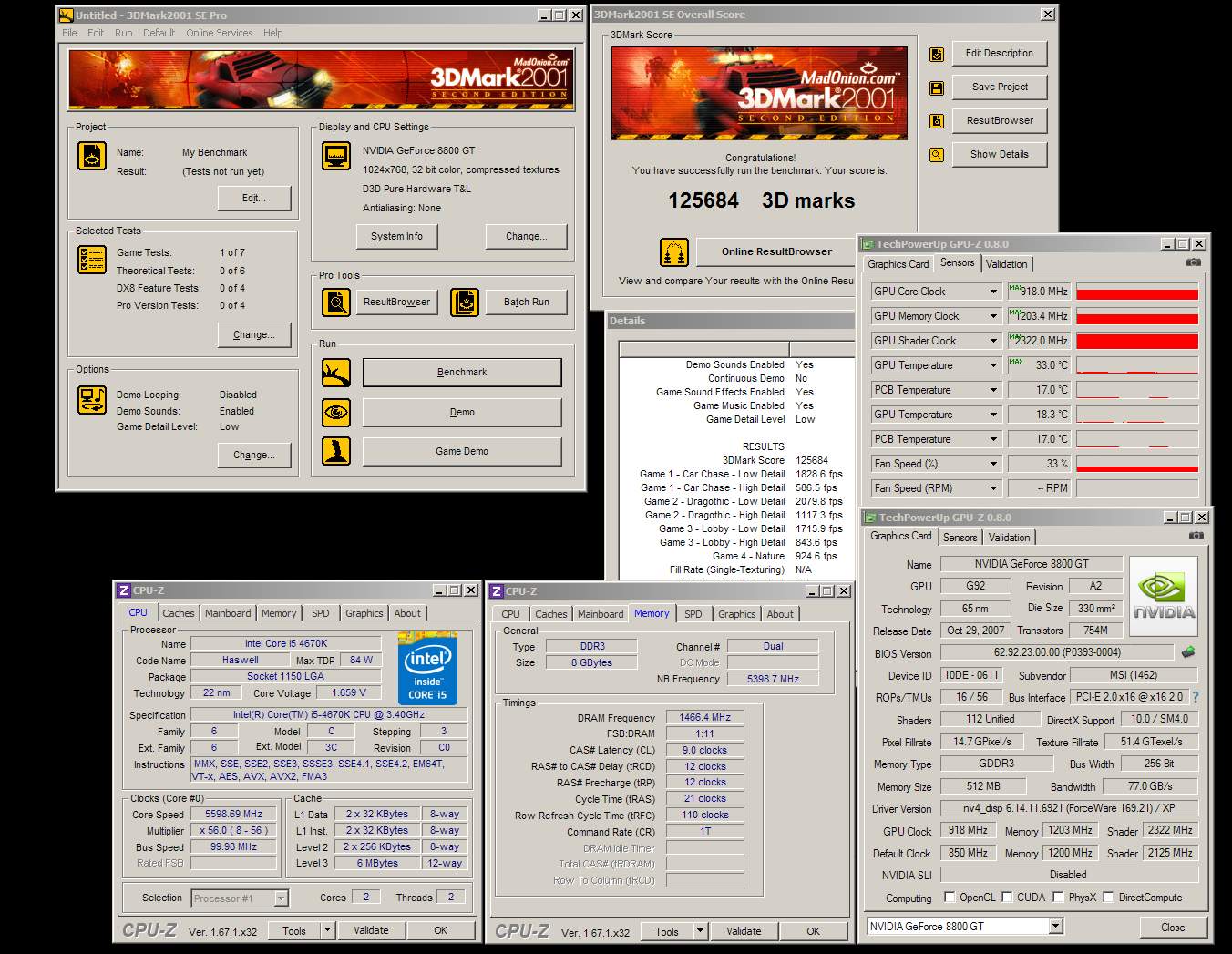The width and height of the screenshot is (1232, 954).
Task: Click the Close button in GPU-Z
Action: click(1173, 928)
